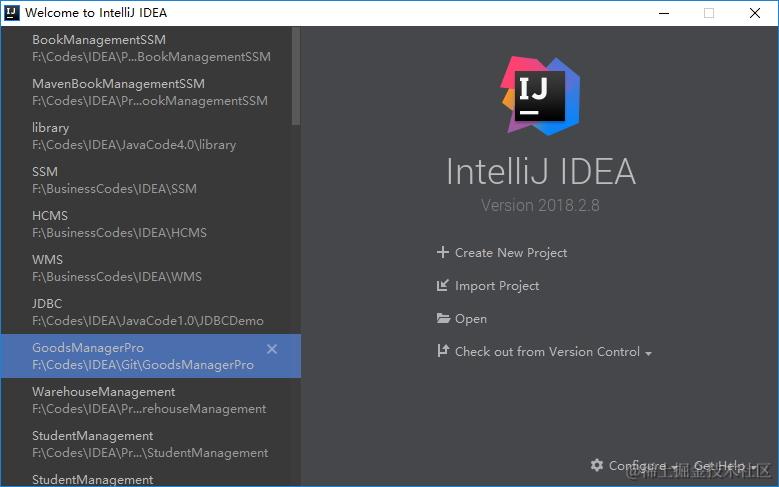Create New Project

[x=511, y=253]
